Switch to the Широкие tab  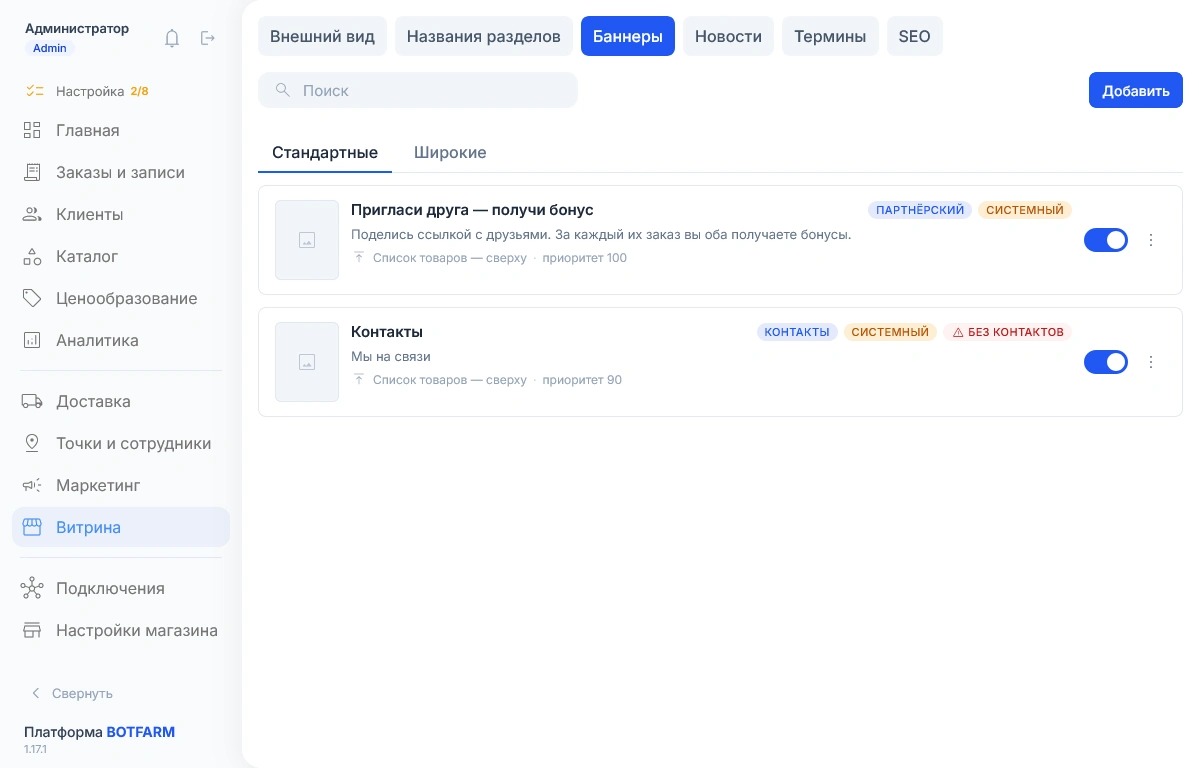450,152
